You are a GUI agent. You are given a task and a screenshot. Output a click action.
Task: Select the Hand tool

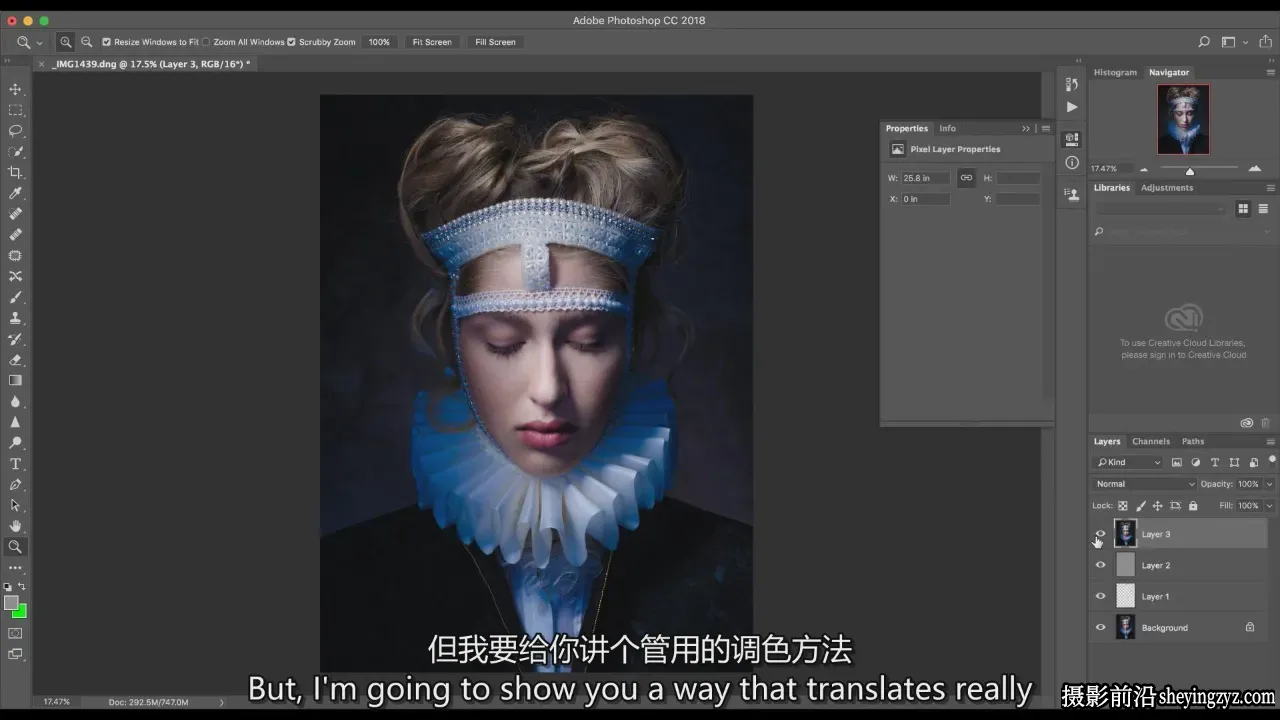coord(15,526)
